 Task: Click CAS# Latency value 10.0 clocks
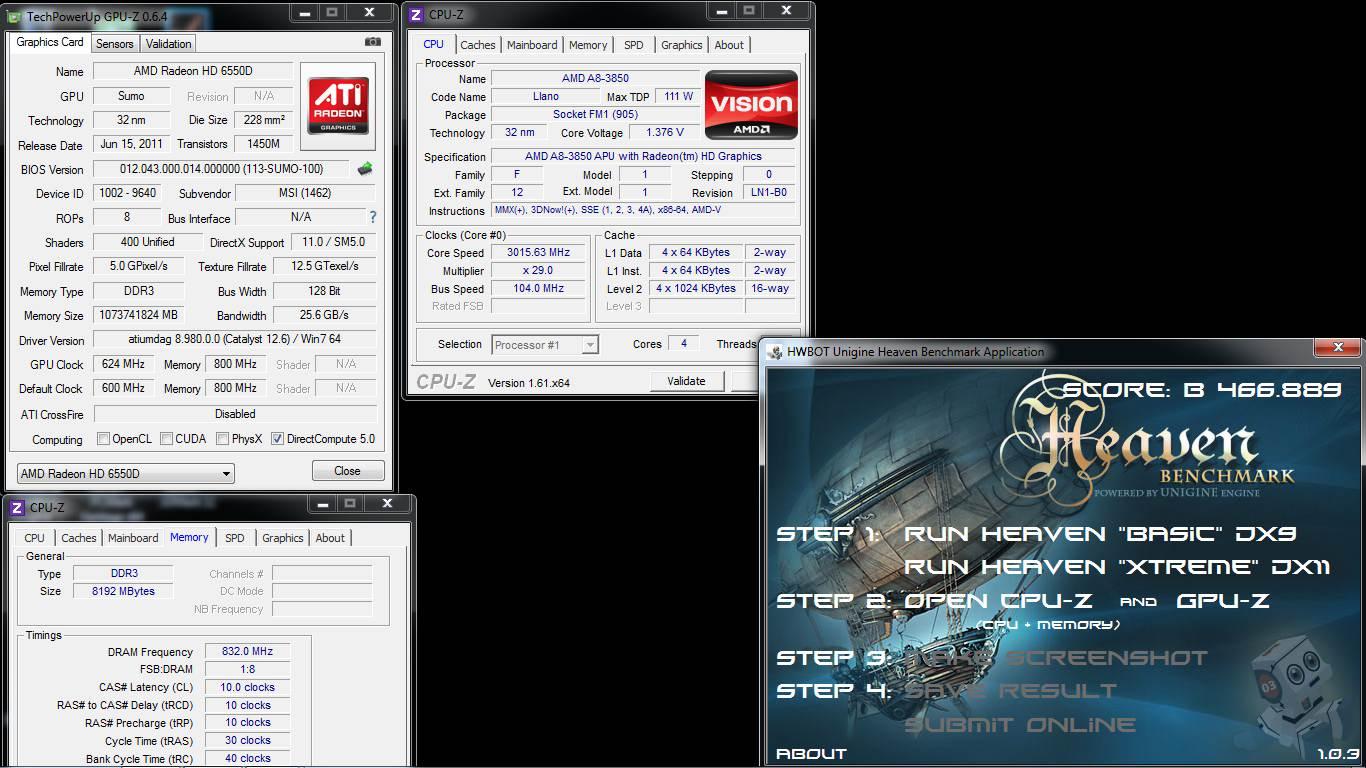pos(247,687)
